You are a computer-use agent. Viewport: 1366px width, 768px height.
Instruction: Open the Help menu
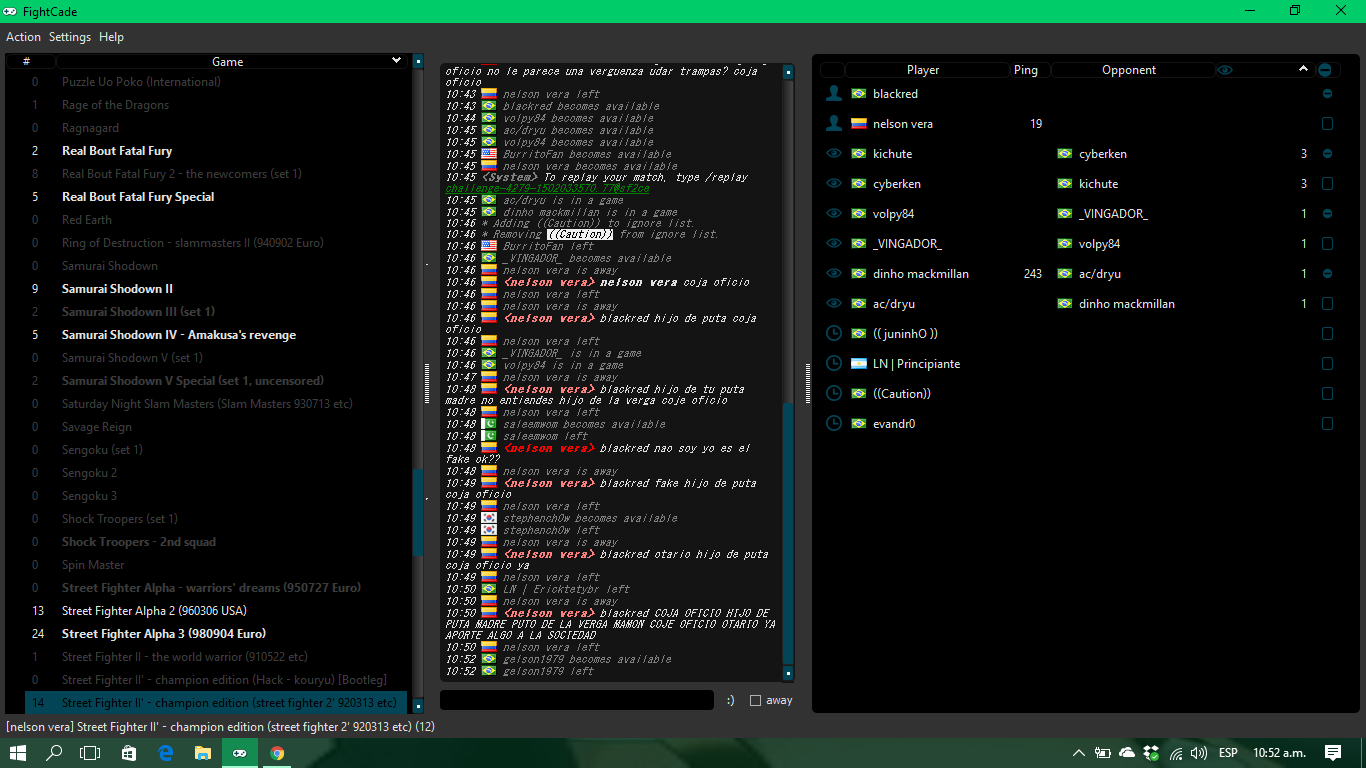(111, 37)
